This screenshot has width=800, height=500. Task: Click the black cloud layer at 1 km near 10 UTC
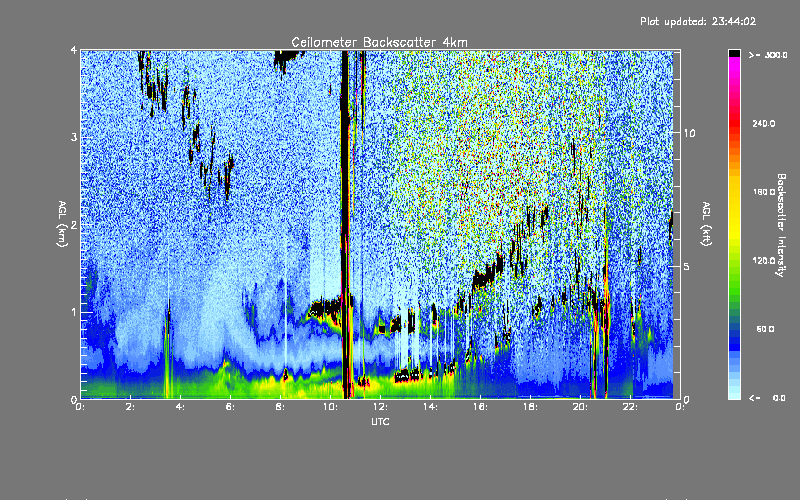coord(324,308)
